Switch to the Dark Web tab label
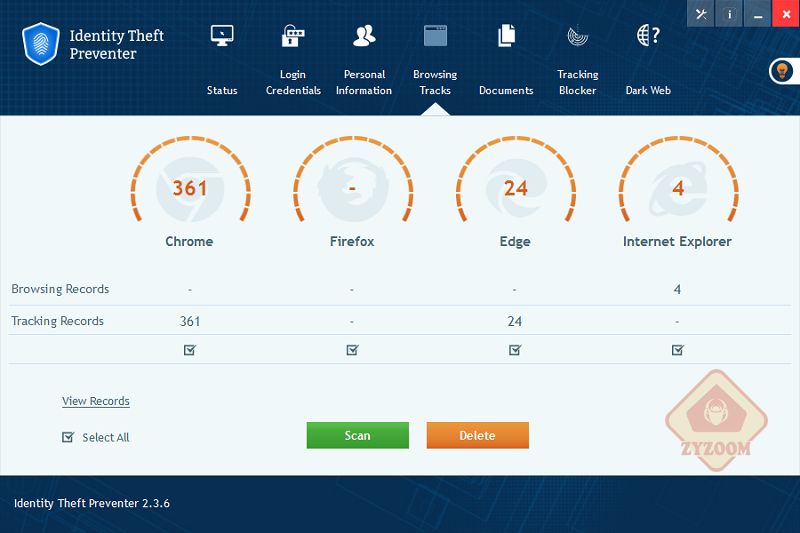Image resolution: width=800 pixels, height=533 pixels. [648, 90]
